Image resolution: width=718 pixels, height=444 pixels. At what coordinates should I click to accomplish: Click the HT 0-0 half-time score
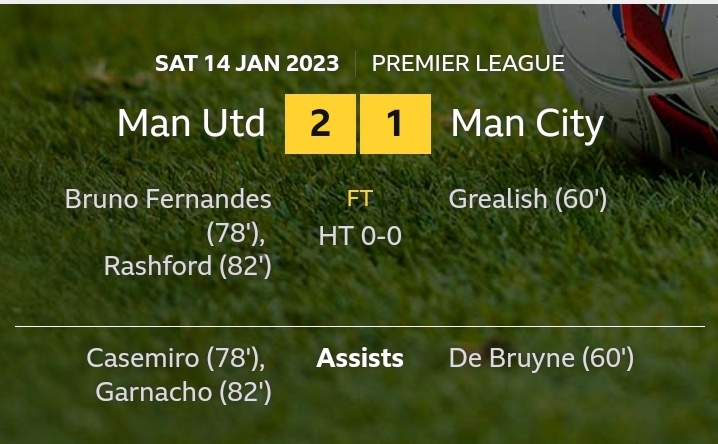(x=359, y=236)
